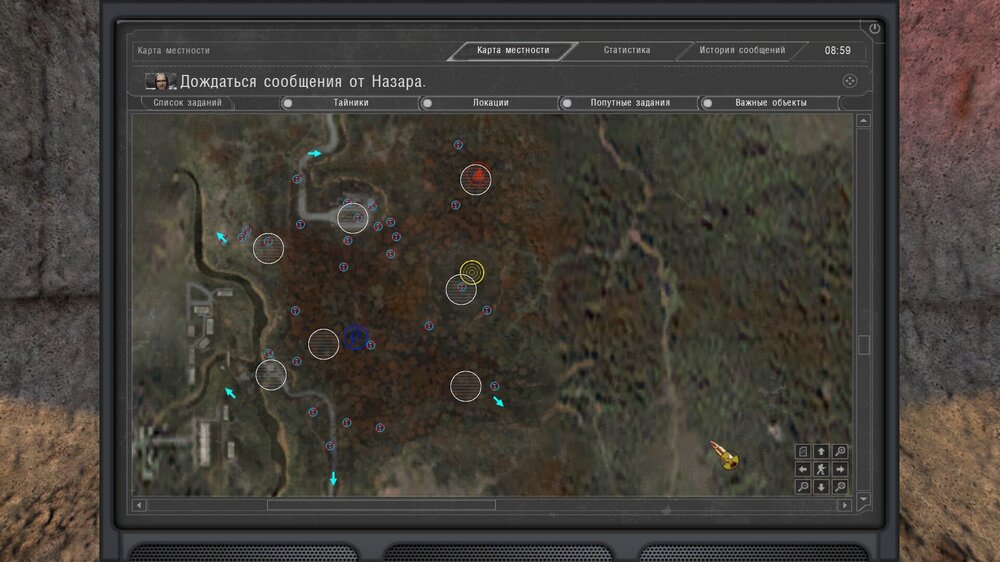
Task: Toggle the Локации map filter
Action: [x=490, y=103]
